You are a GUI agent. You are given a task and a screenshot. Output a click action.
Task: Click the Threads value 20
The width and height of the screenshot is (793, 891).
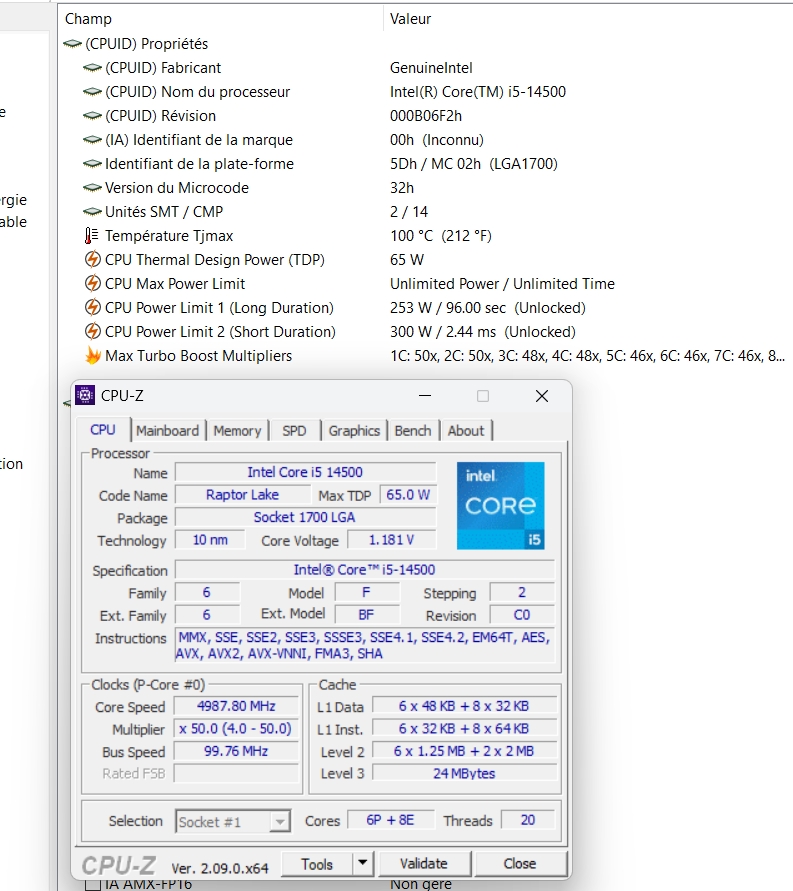[528, 820]
